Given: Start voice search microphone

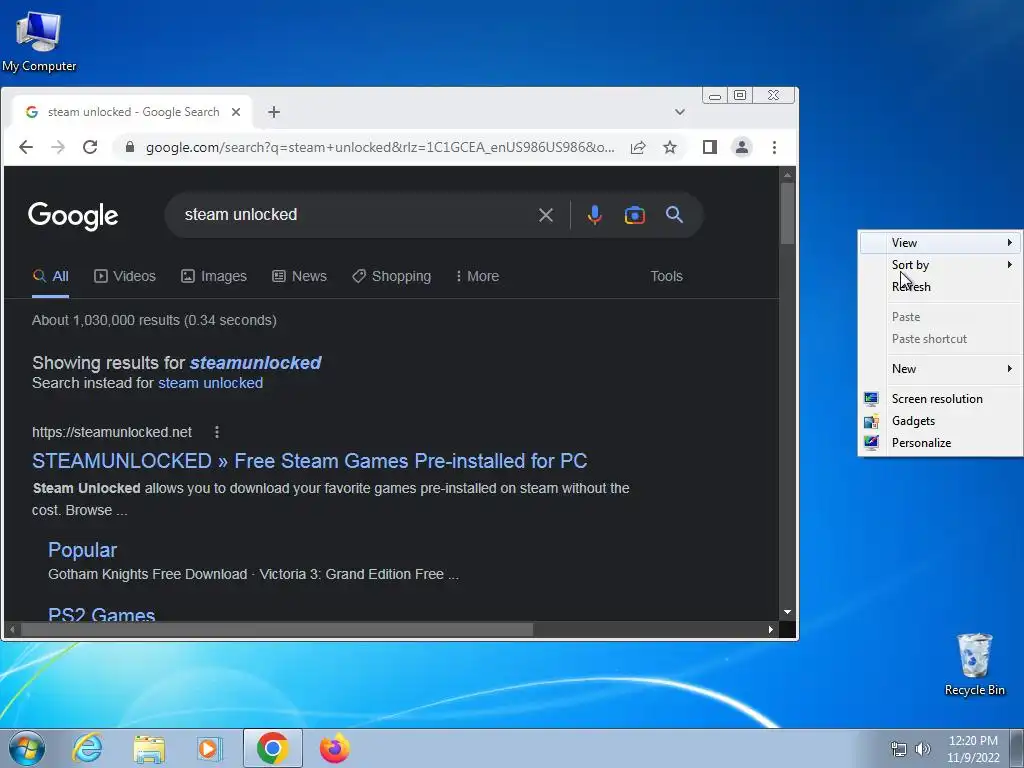Looking at the screenshot, I should pos(594,215).
